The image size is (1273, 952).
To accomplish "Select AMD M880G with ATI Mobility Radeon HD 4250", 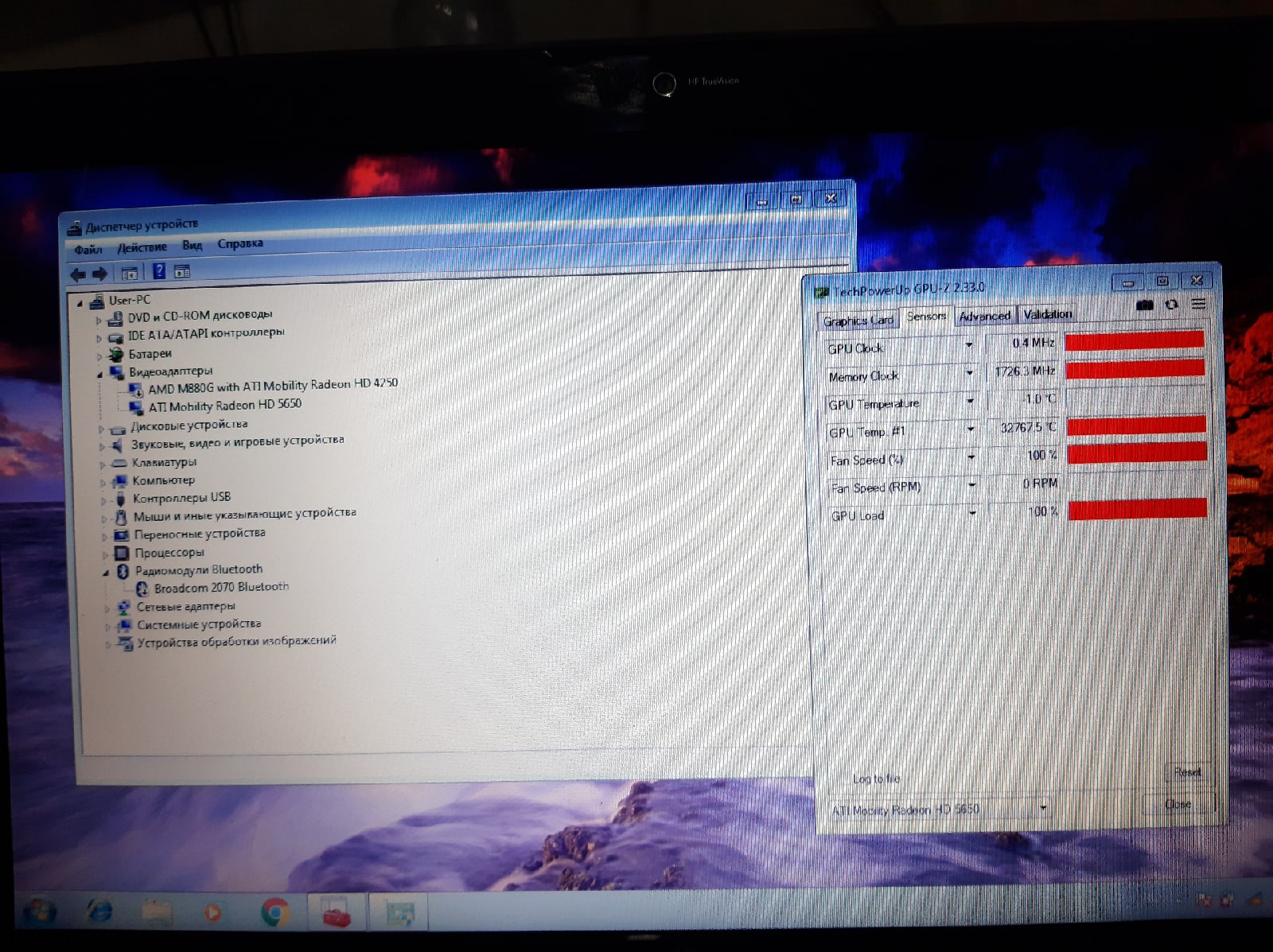I will pos(273,386).
